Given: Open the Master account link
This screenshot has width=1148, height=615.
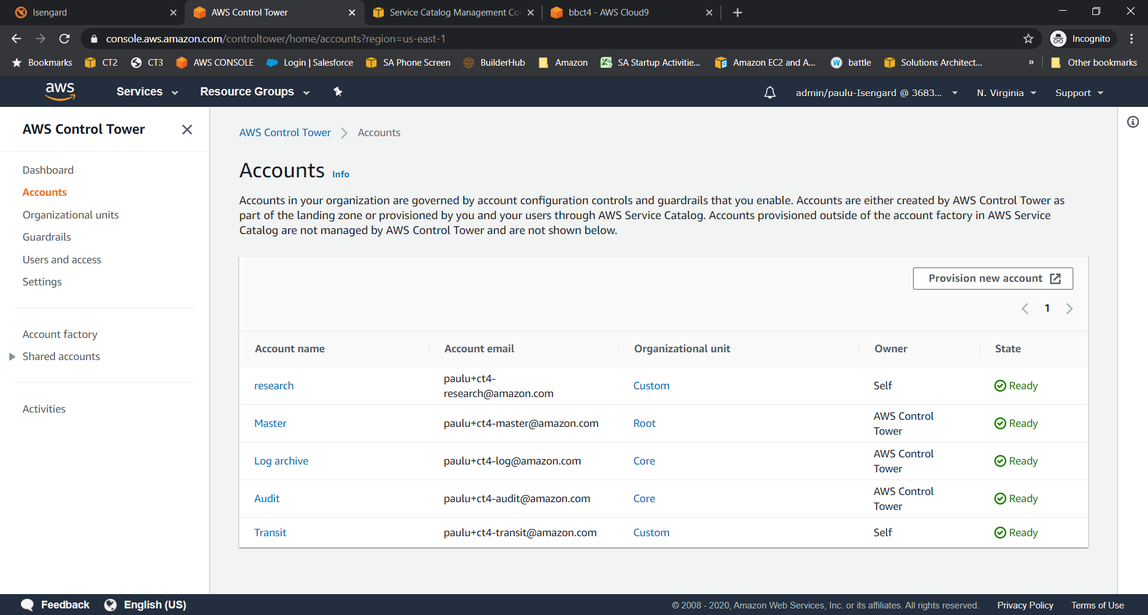Looking at the screenshot, I should tap(270, 423).
